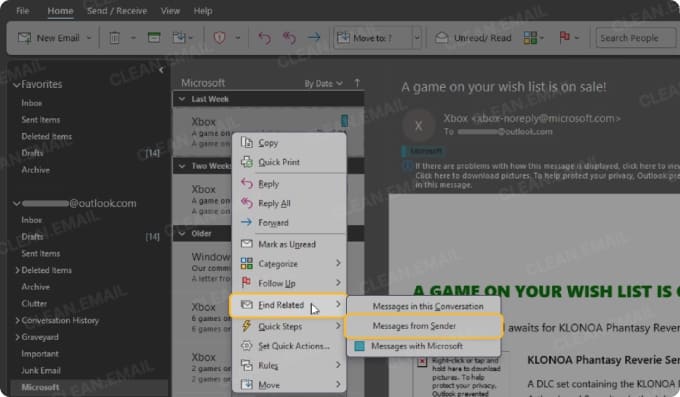Select the Microsoft folder
Viewport: 680px width, 397px height.
click(89, 387)
